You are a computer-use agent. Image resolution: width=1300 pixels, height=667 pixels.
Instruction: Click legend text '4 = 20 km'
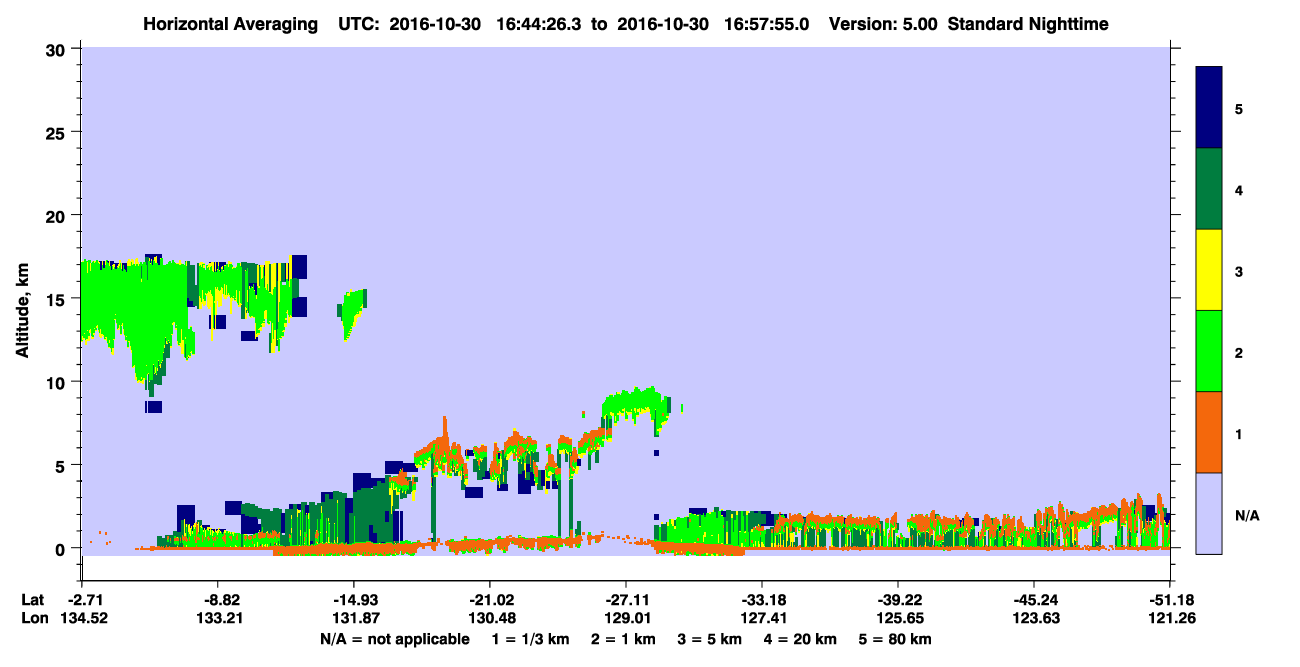pos(802,639)
